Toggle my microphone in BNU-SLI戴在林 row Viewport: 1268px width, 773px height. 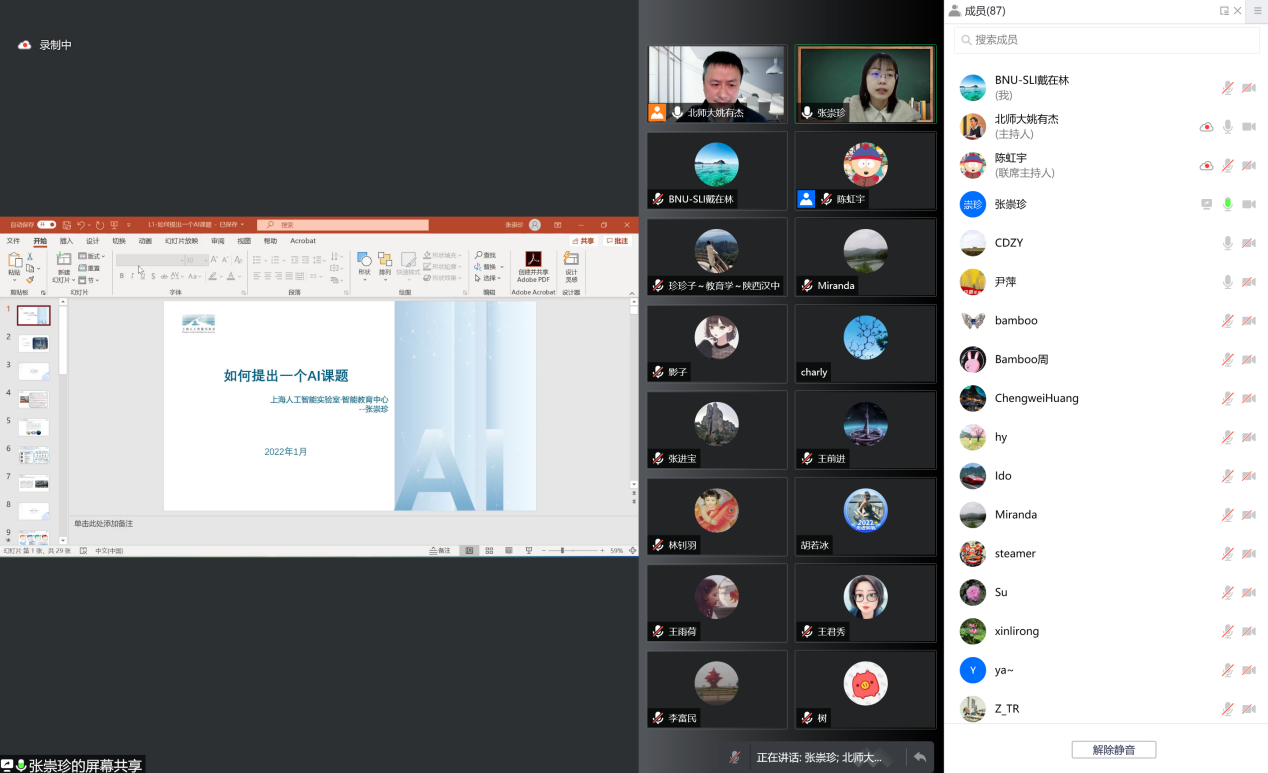pyautogui.click(x=1227, y=88)
